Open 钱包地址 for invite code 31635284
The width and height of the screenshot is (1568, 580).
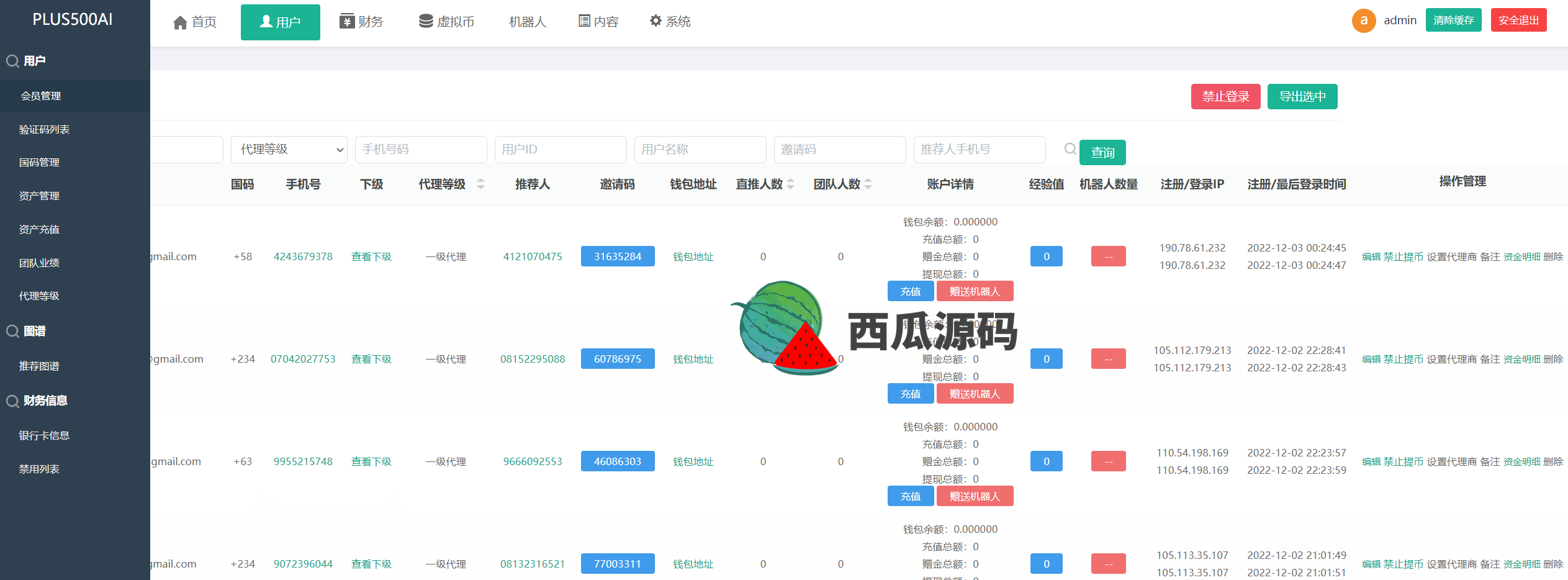coord(693,256)
